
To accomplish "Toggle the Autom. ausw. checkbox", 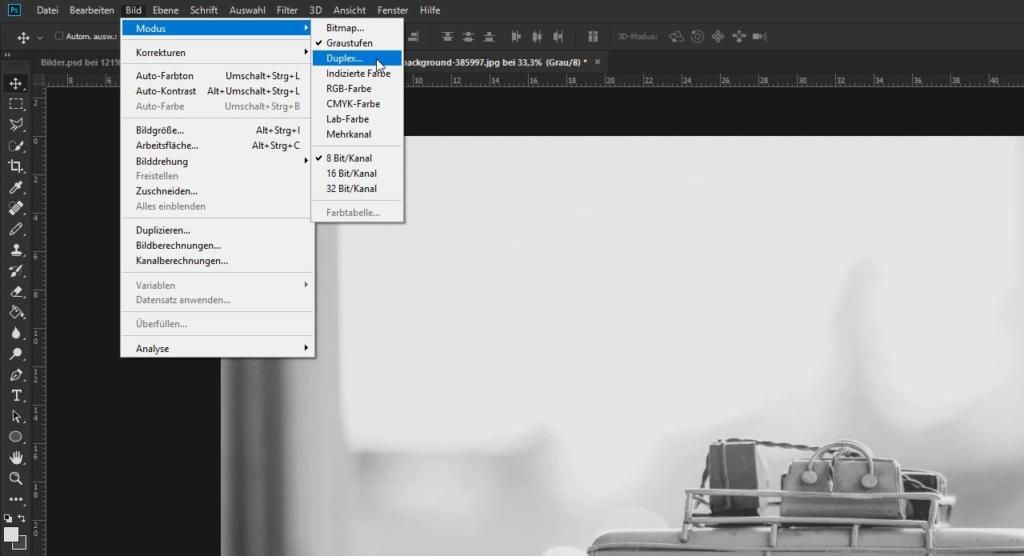I will coord(59,36).
